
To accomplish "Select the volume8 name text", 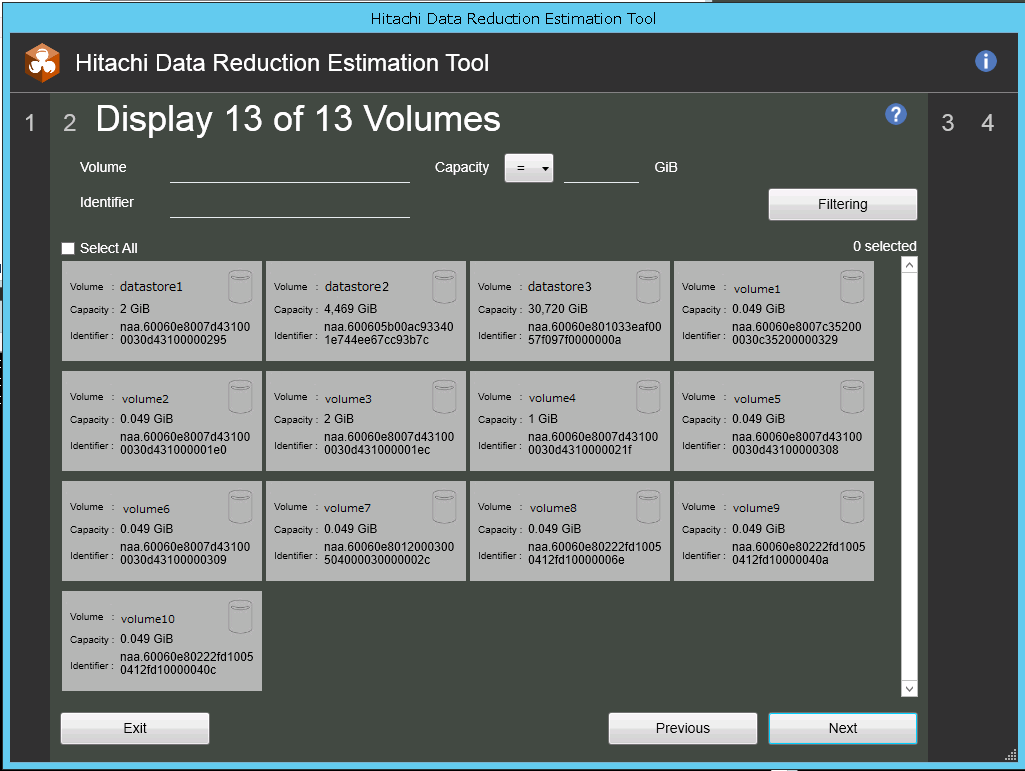I will 553,508.
